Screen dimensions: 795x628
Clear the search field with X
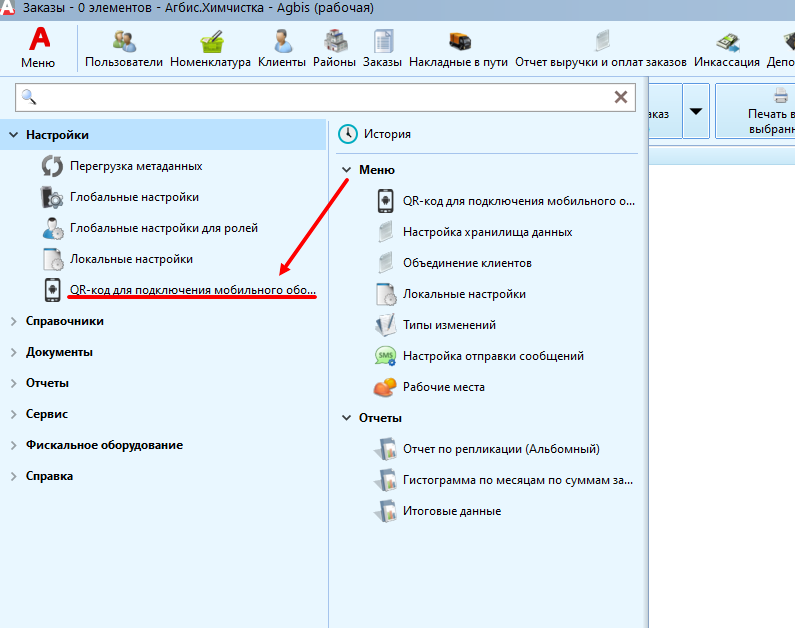tap(621, 97)
